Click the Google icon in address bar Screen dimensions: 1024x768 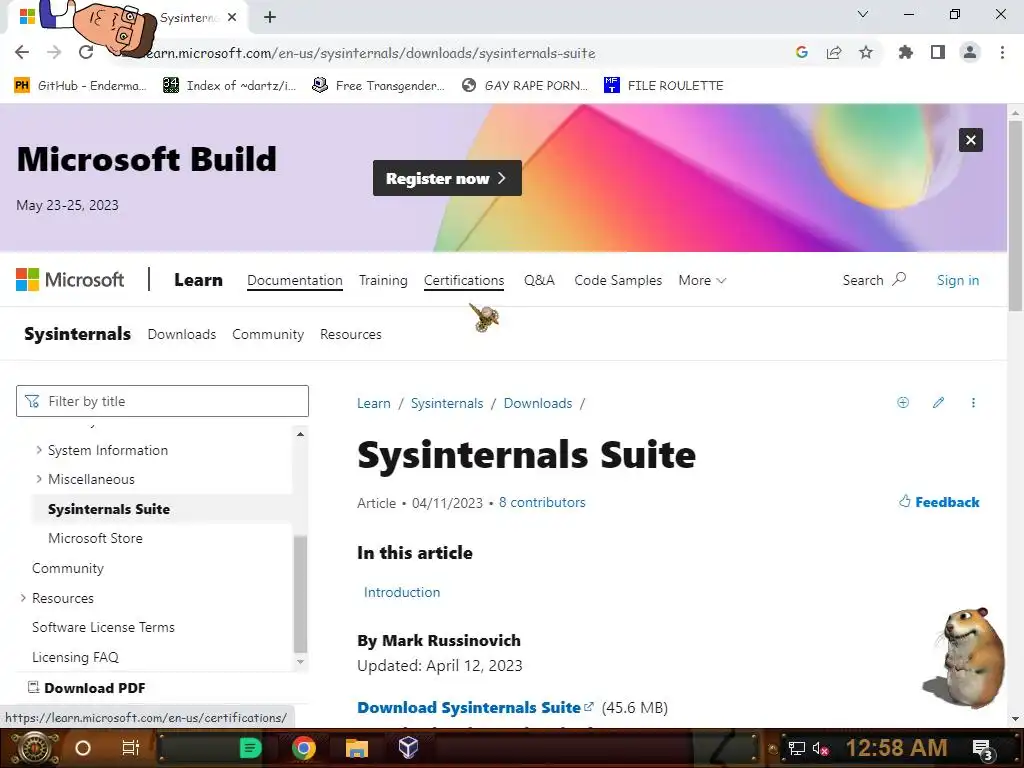point(802,52)
